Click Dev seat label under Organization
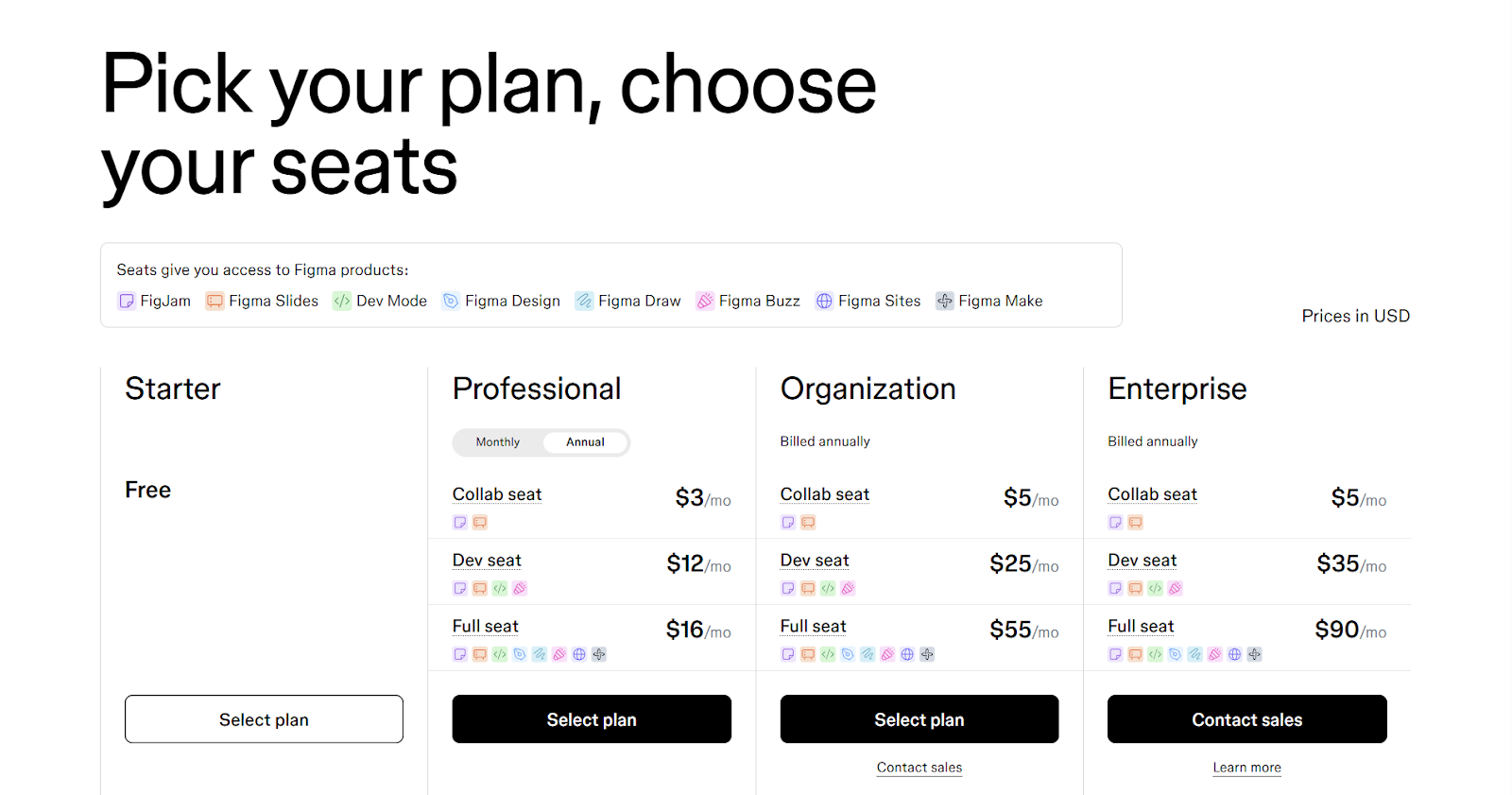Image resolution: width=1512 pixels, height=795 pixels. tap(815, 561)
